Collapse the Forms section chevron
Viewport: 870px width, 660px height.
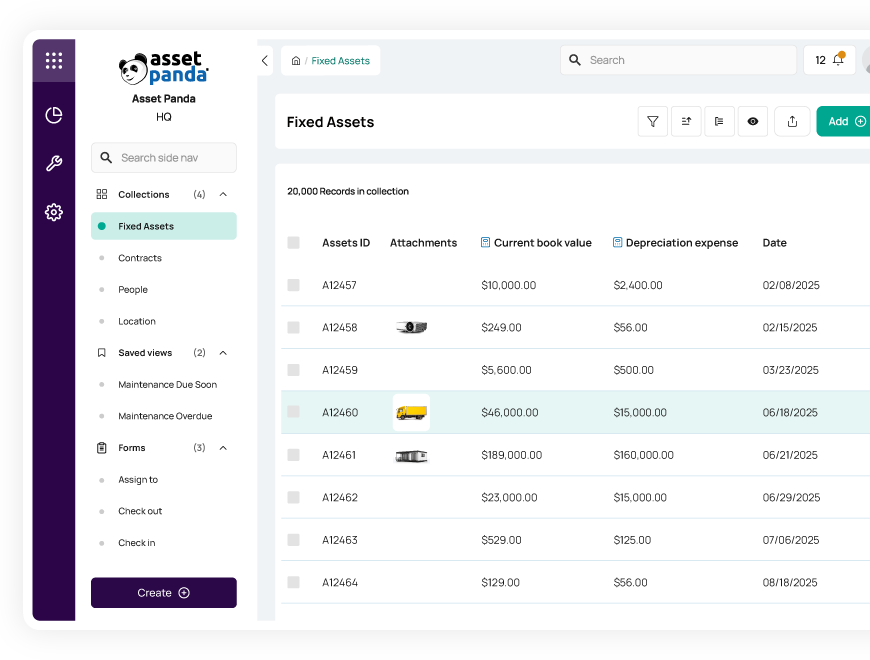pos(223,448)
